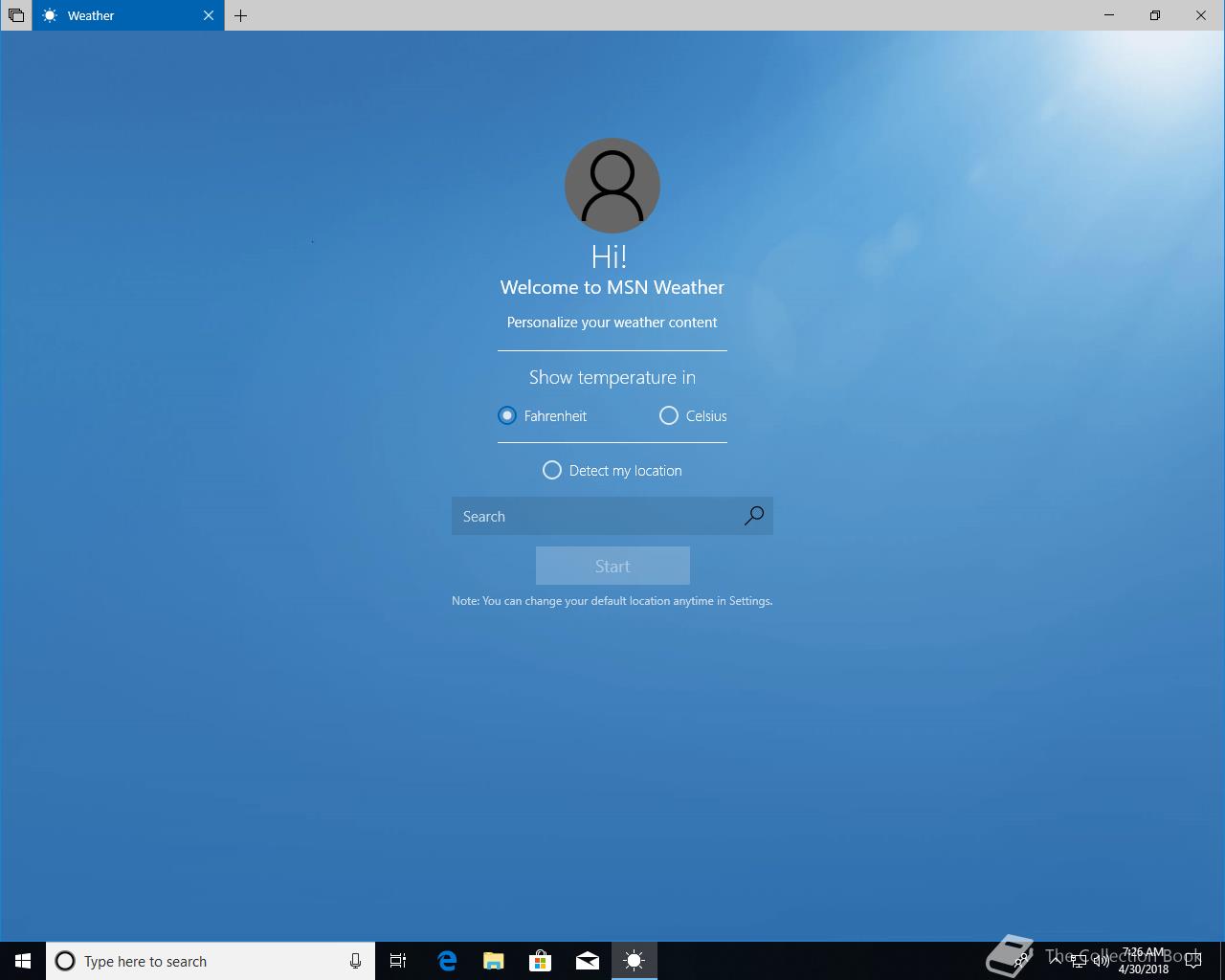Open the People icon in the system tray

[x=1022, y=961]
